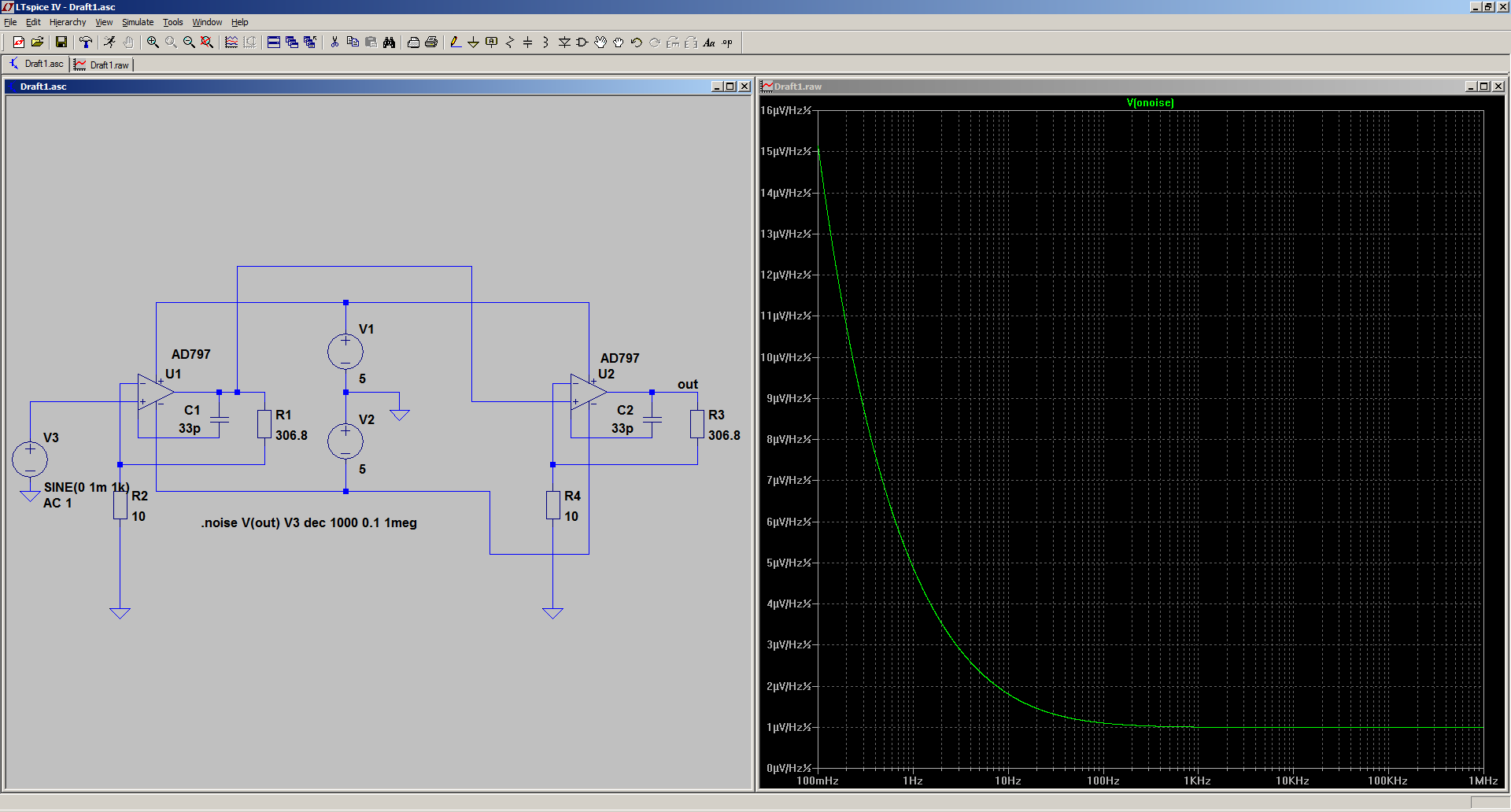Open the View menu
This screenshot has width=1511, height=812.
(x=104, y=22)
